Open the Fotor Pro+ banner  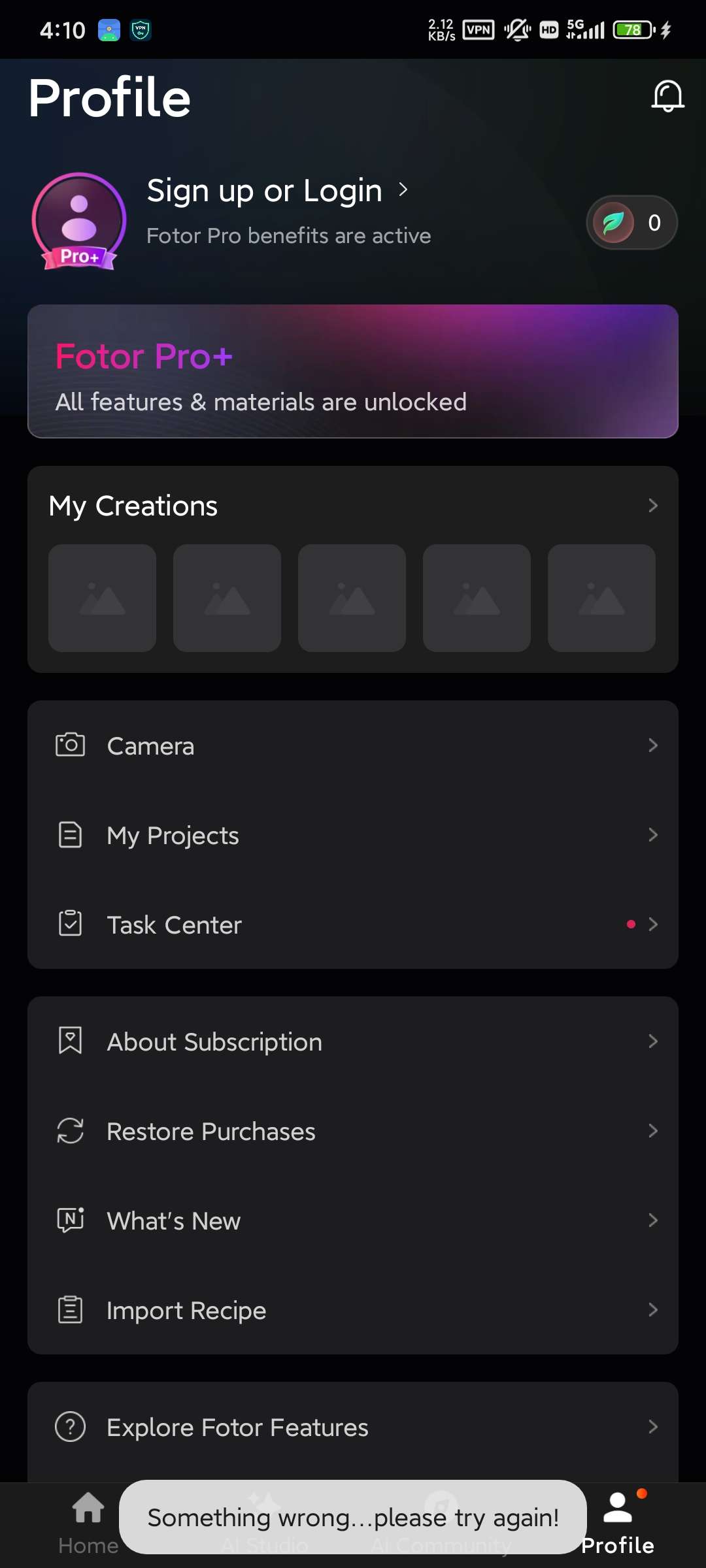pos(353,371)
